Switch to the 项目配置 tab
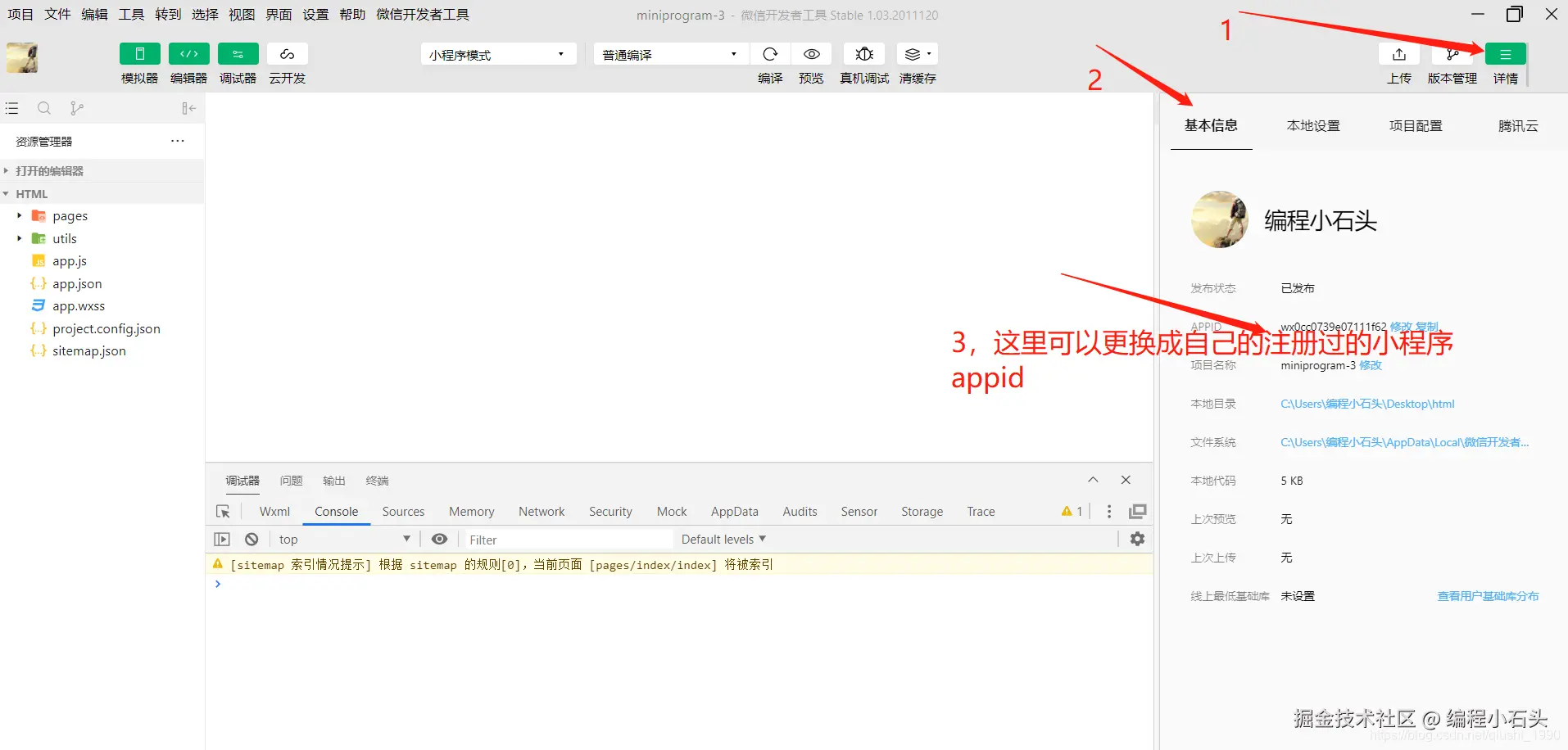This screenshot has height=750, width=1568. coord(1416,126)
